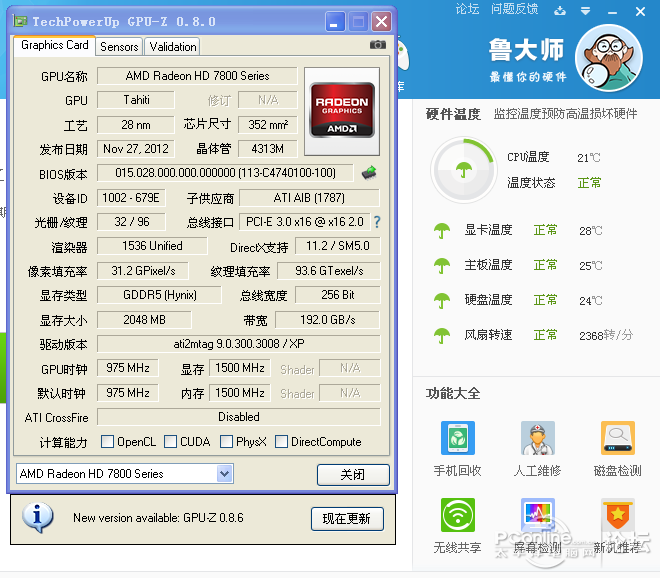The image size is (660, 578).
Task: Click the 设备ID 1002 - 679E value
Action: 131,198
